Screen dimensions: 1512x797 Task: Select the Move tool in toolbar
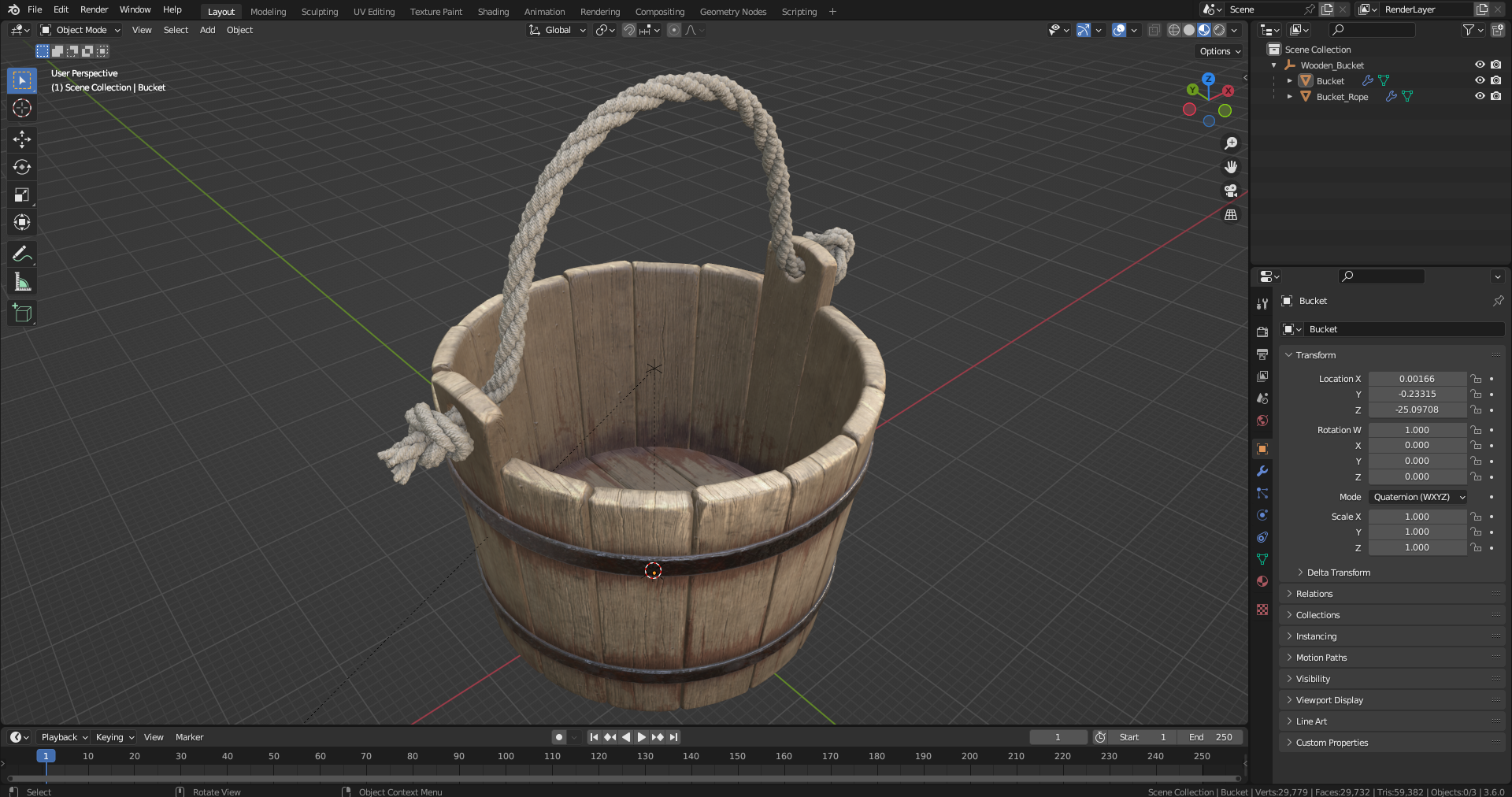[x=22, y=139]
